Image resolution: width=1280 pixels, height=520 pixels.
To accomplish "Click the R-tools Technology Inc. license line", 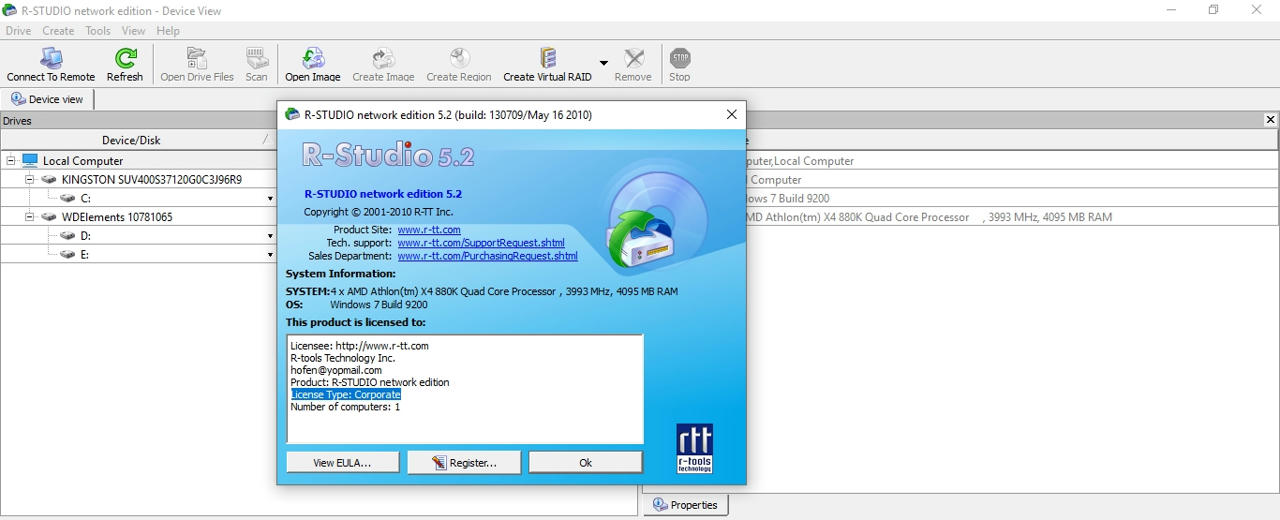I will [343, 358].
